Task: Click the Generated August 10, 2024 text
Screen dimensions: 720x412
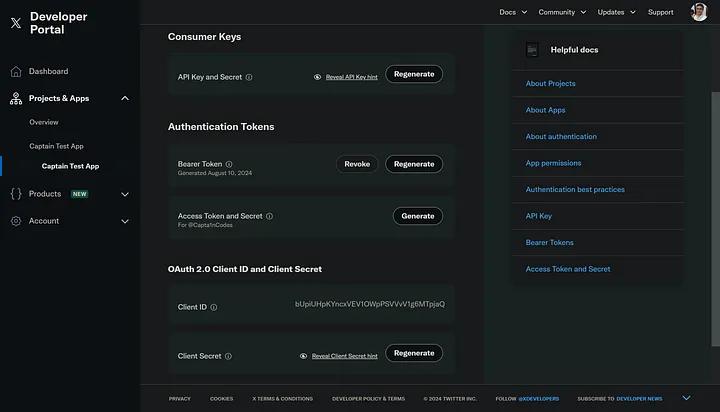Action: (214, 173)
